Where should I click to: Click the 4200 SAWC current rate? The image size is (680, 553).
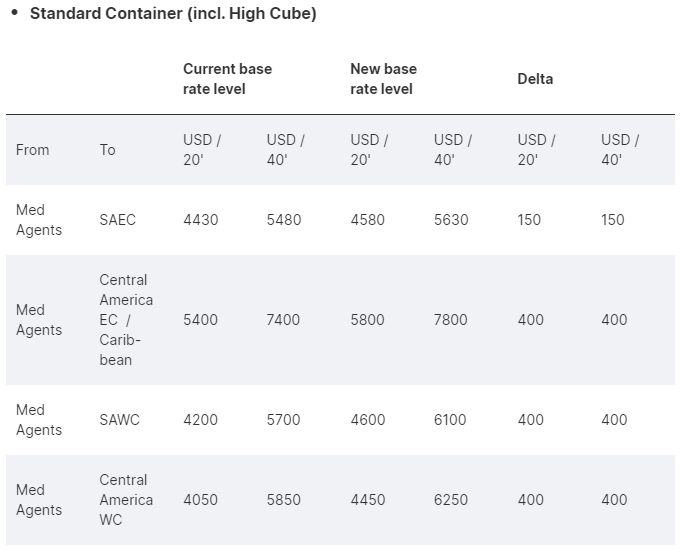click(200, 420)
